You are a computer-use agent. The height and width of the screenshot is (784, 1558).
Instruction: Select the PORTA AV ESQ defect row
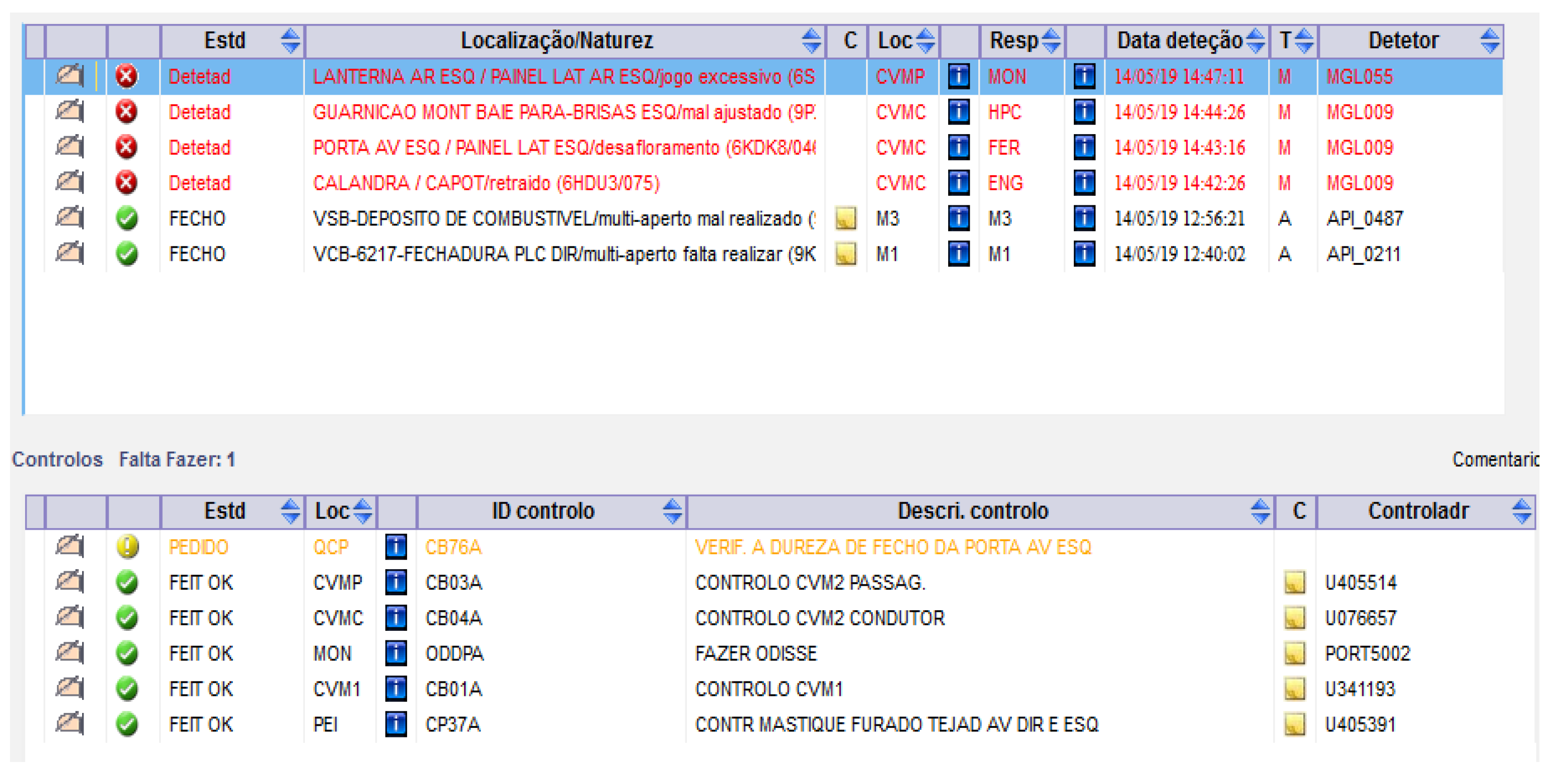563,147
